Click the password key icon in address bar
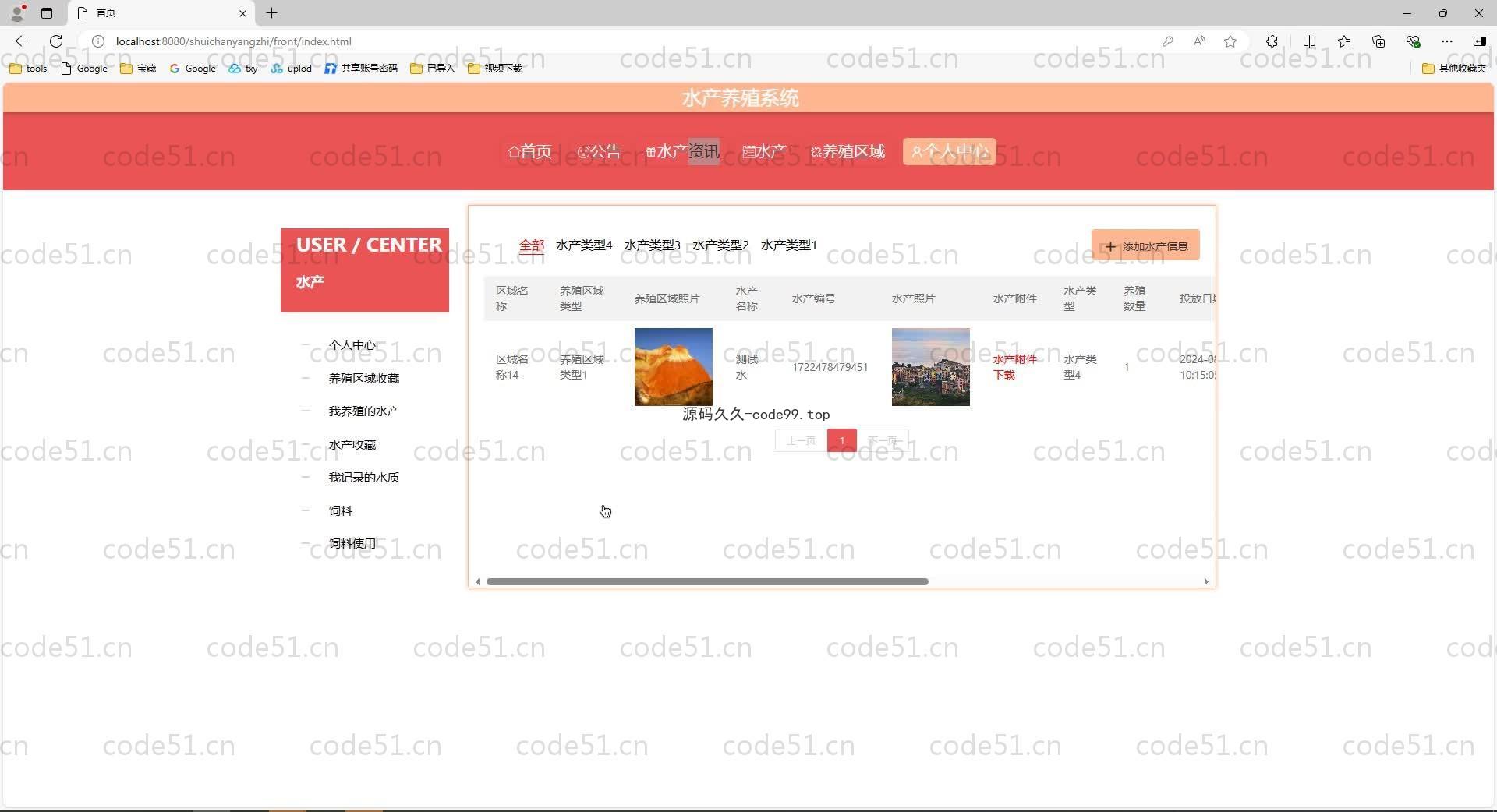 point(1167,41)
